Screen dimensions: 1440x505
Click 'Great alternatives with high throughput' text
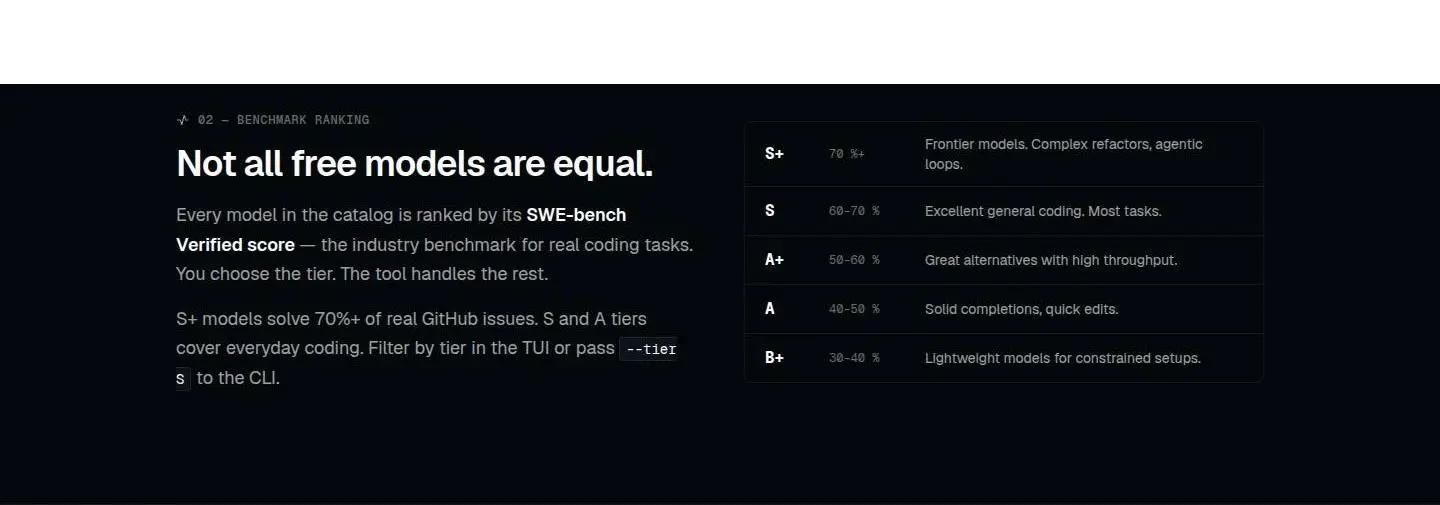(x=1051, y=260)
